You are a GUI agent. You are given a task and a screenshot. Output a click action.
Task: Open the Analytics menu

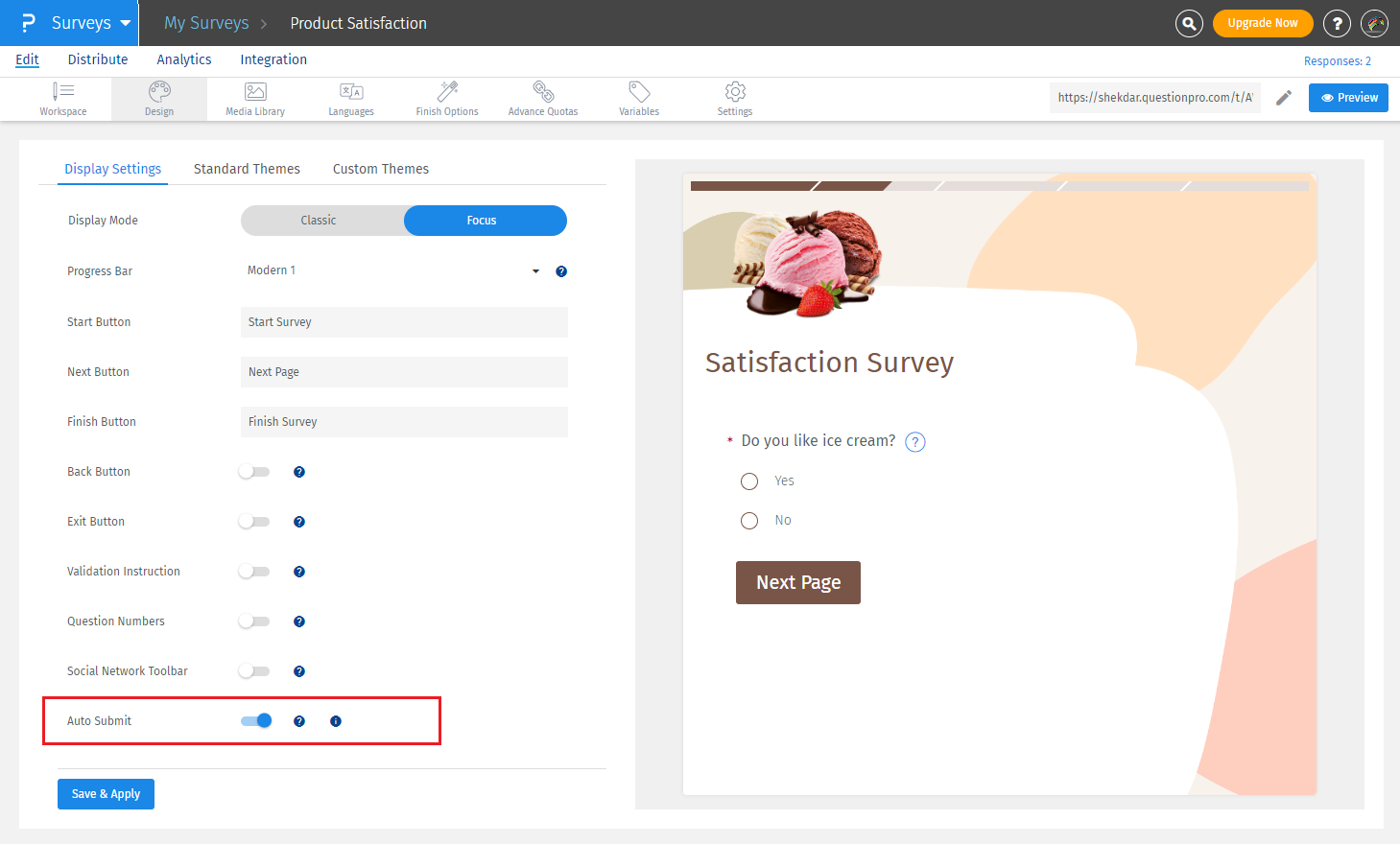pyautogui.click(x=183, y=59)
